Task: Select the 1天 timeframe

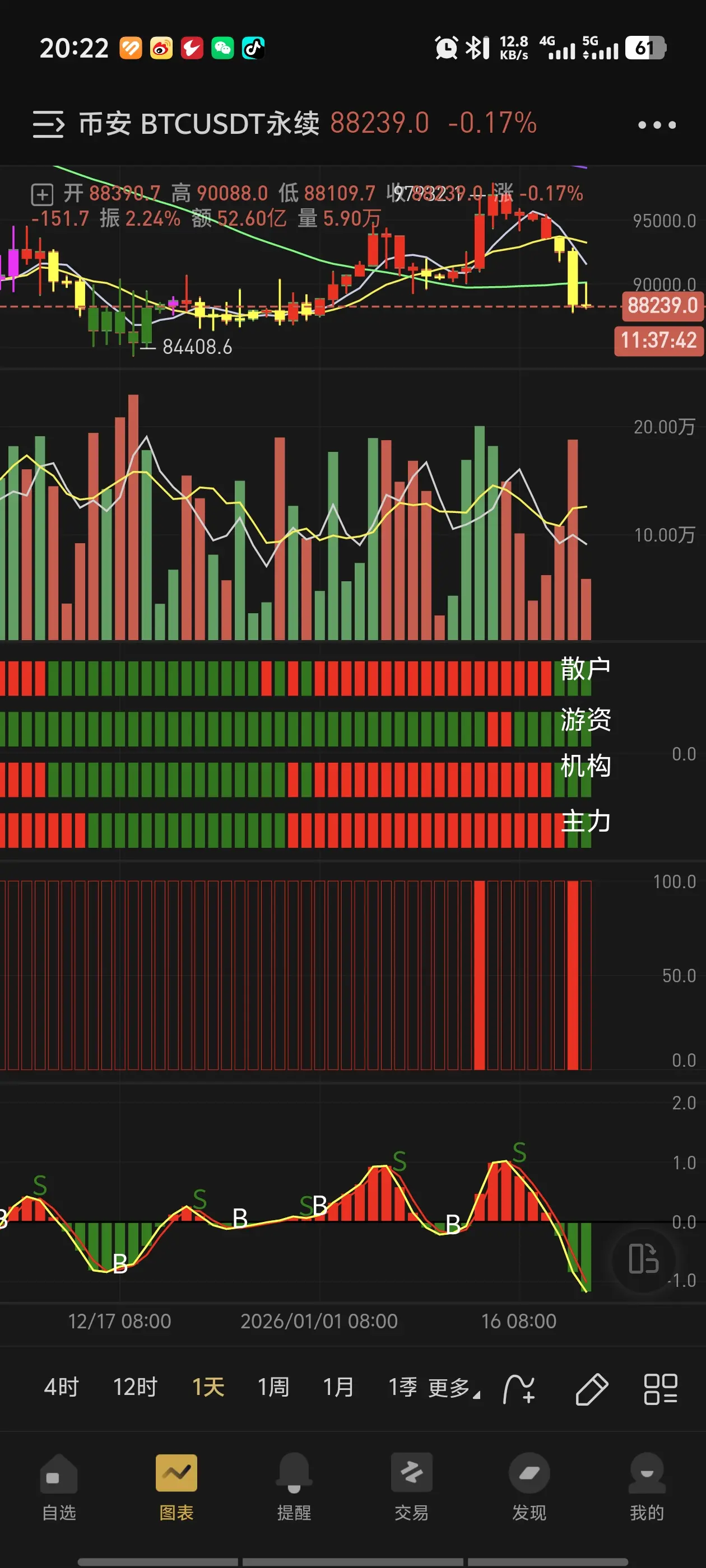Action: point(208,1387)
